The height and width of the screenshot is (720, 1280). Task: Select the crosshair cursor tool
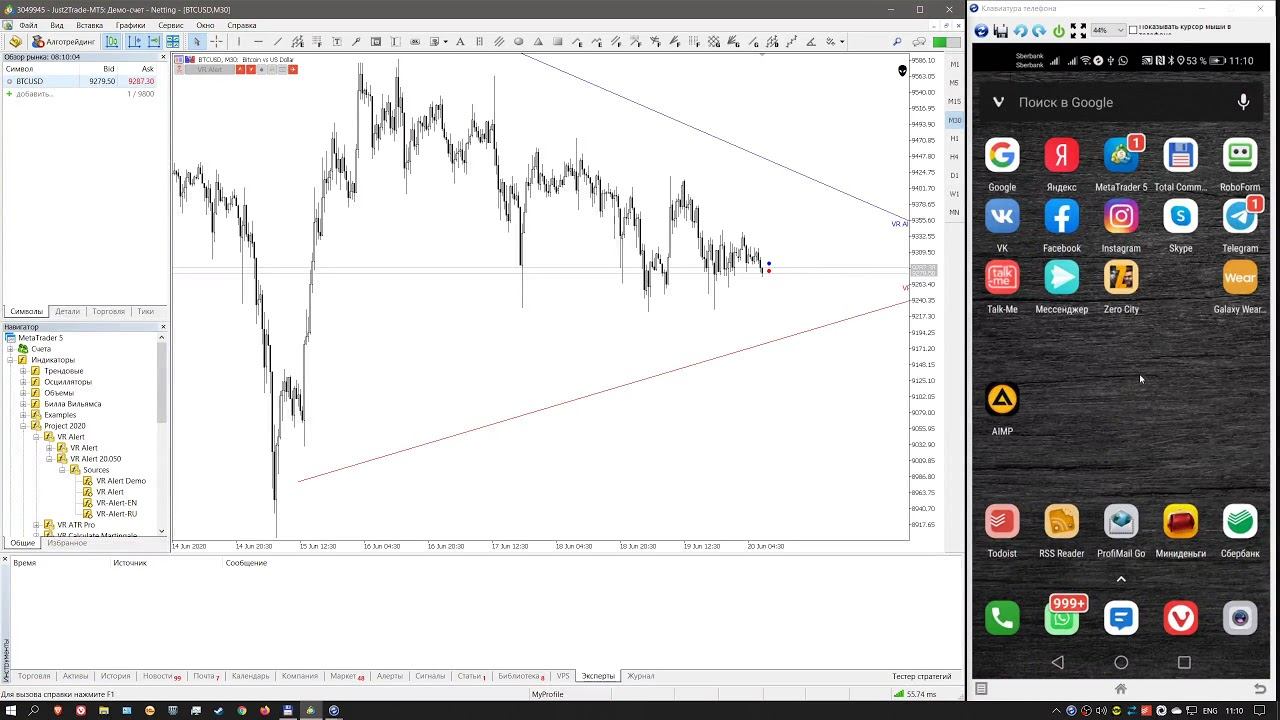pos(216,42)
